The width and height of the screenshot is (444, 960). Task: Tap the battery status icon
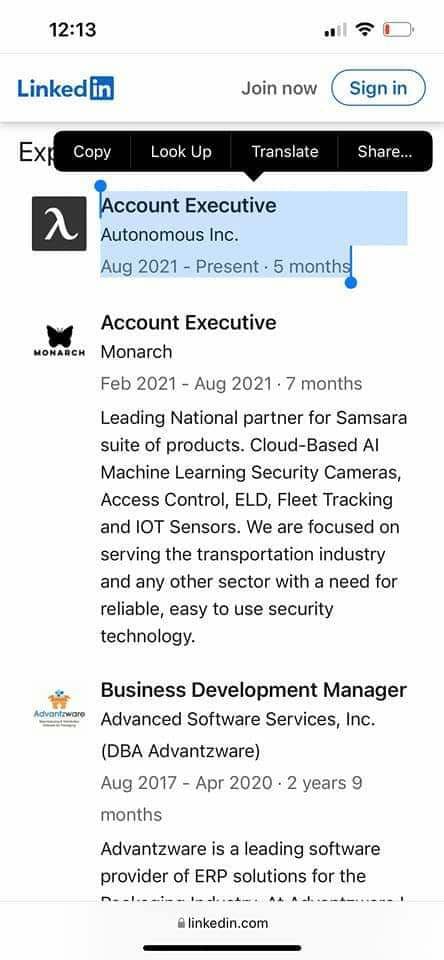pyautogui.click(x=398, y=29)
